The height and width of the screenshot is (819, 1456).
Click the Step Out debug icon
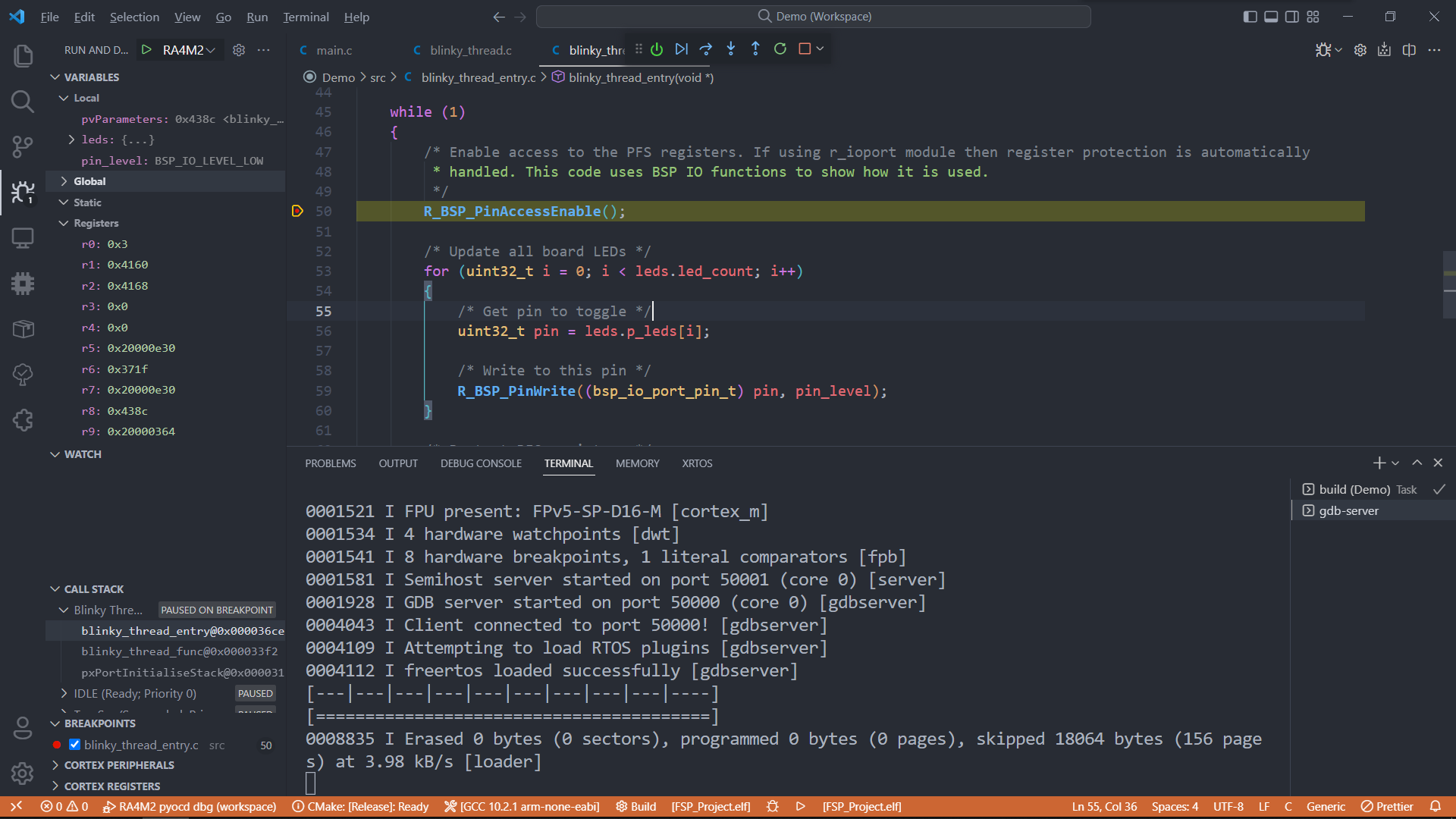[756, 49]
